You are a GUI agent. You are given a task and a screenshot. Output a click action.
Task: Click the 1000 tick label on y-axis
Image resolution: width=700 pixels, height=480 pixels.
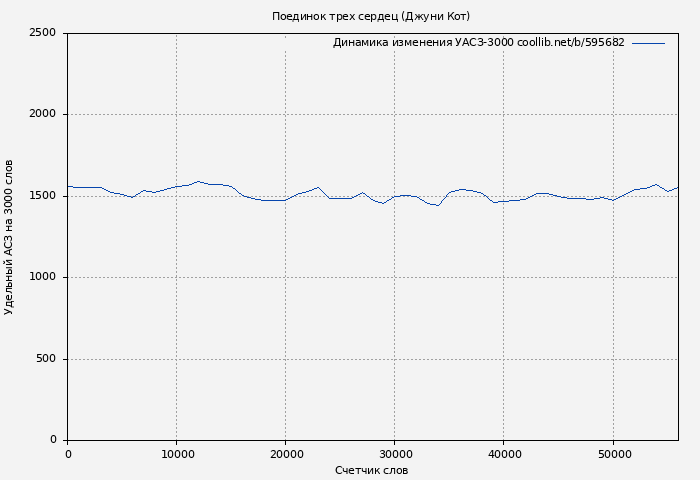click(x=42, y=278)
